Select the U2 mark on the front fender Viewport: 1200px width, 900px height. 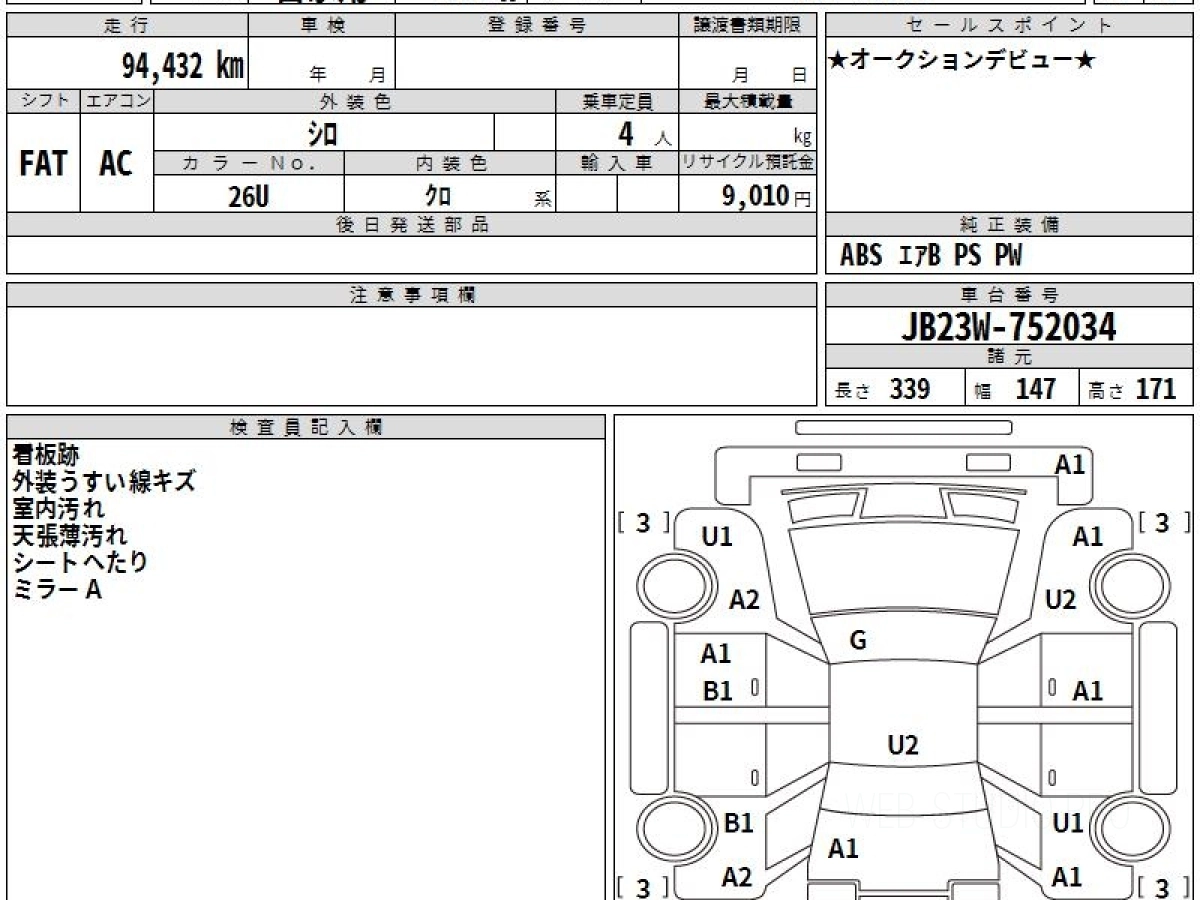point(1060,600)
